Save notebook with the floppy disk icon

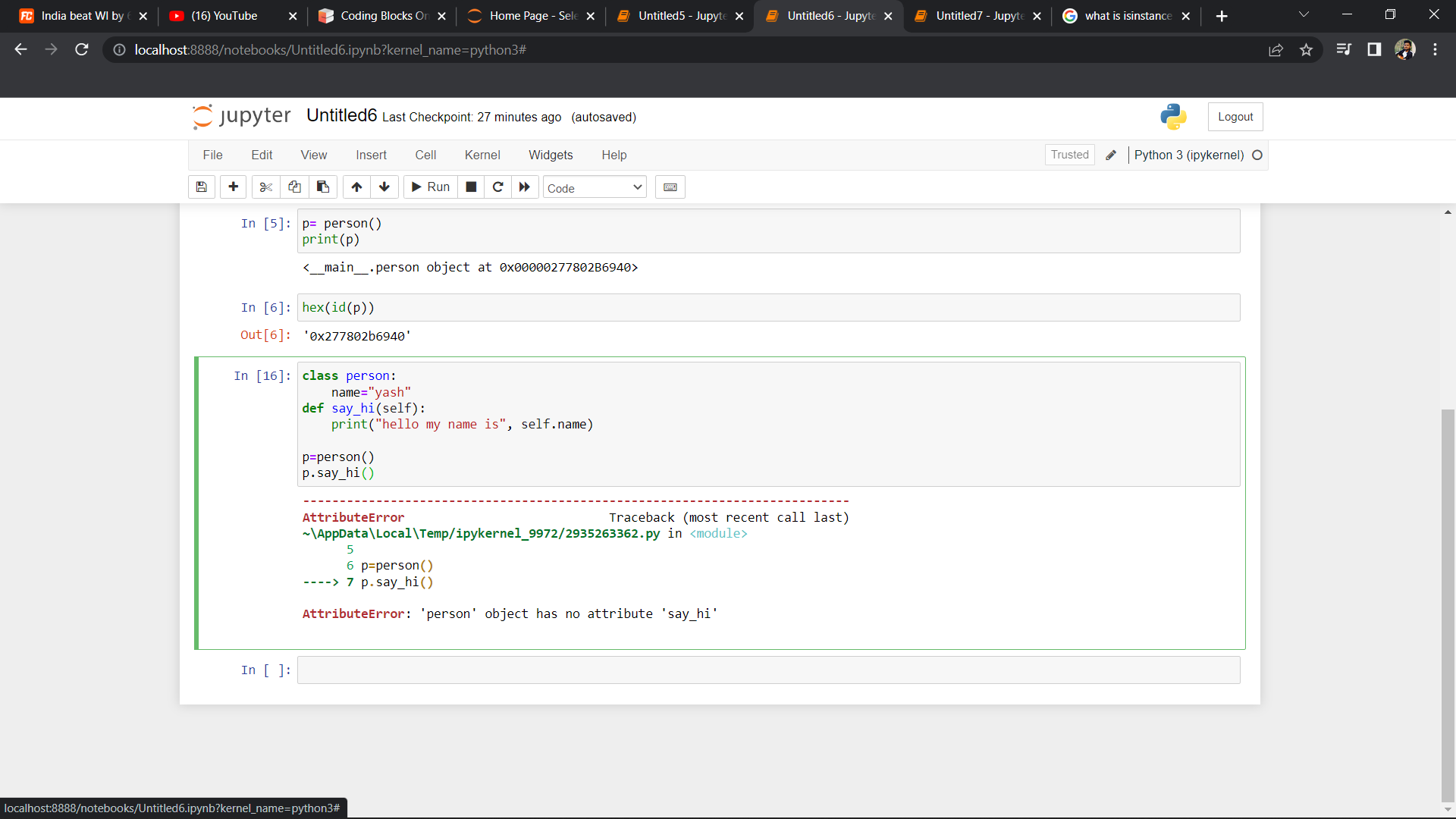pos(201,187)
